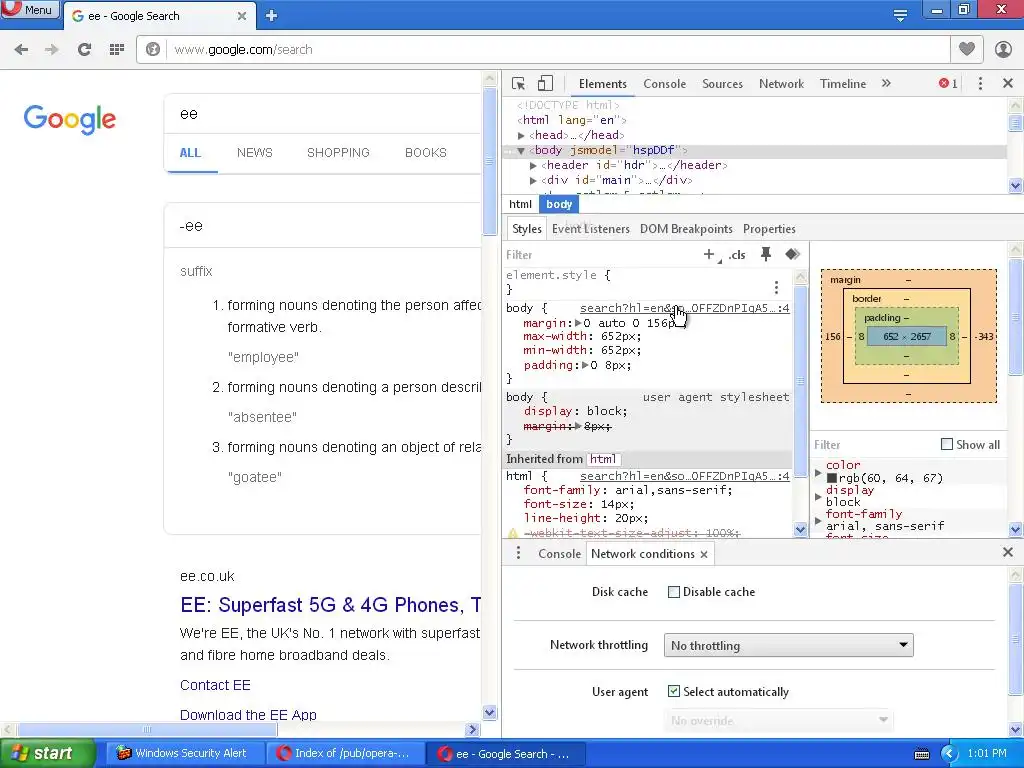Expand the computed display property
1024x768 pixels.
point(818,496)
